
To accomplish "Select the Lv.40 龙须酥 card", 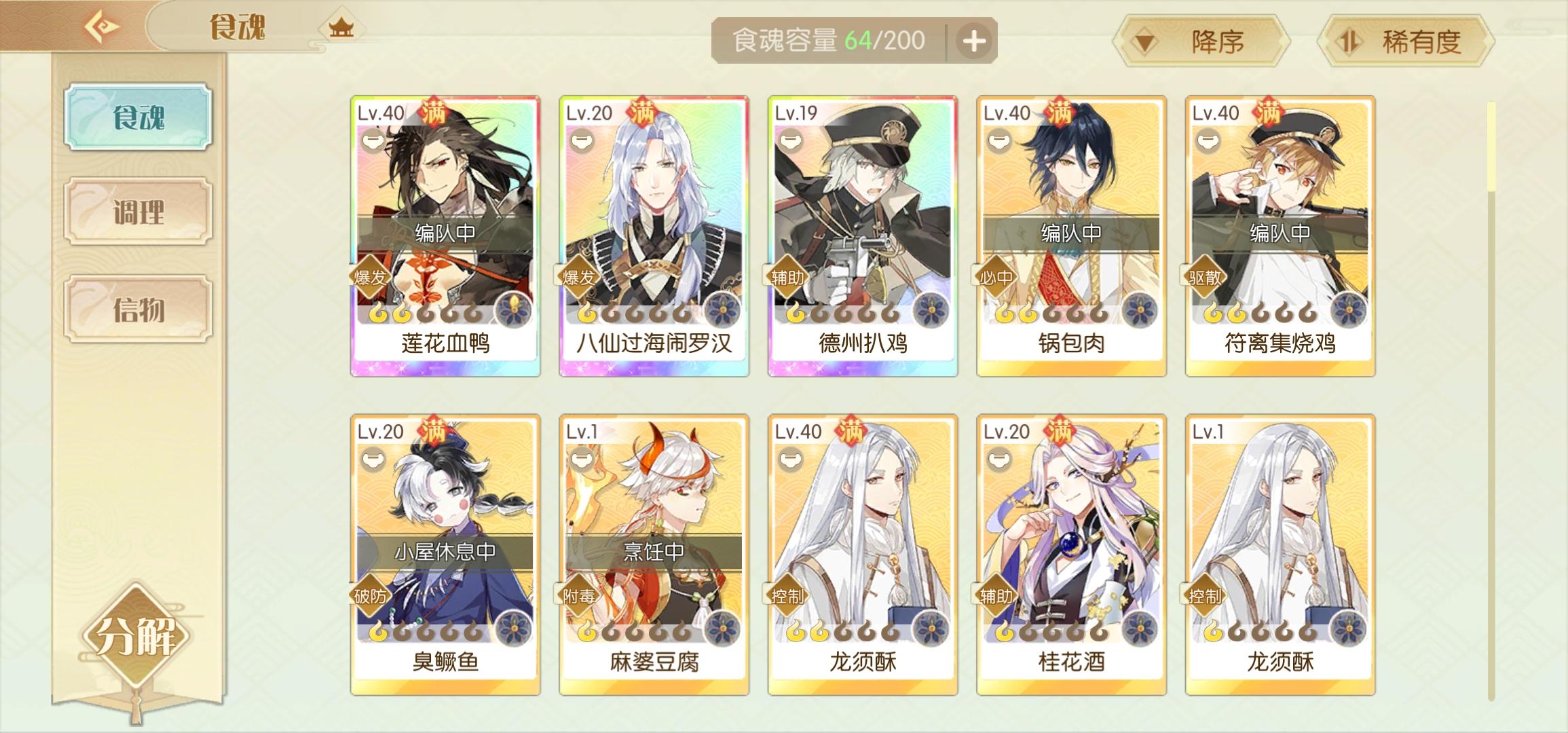I will point(863,555).
